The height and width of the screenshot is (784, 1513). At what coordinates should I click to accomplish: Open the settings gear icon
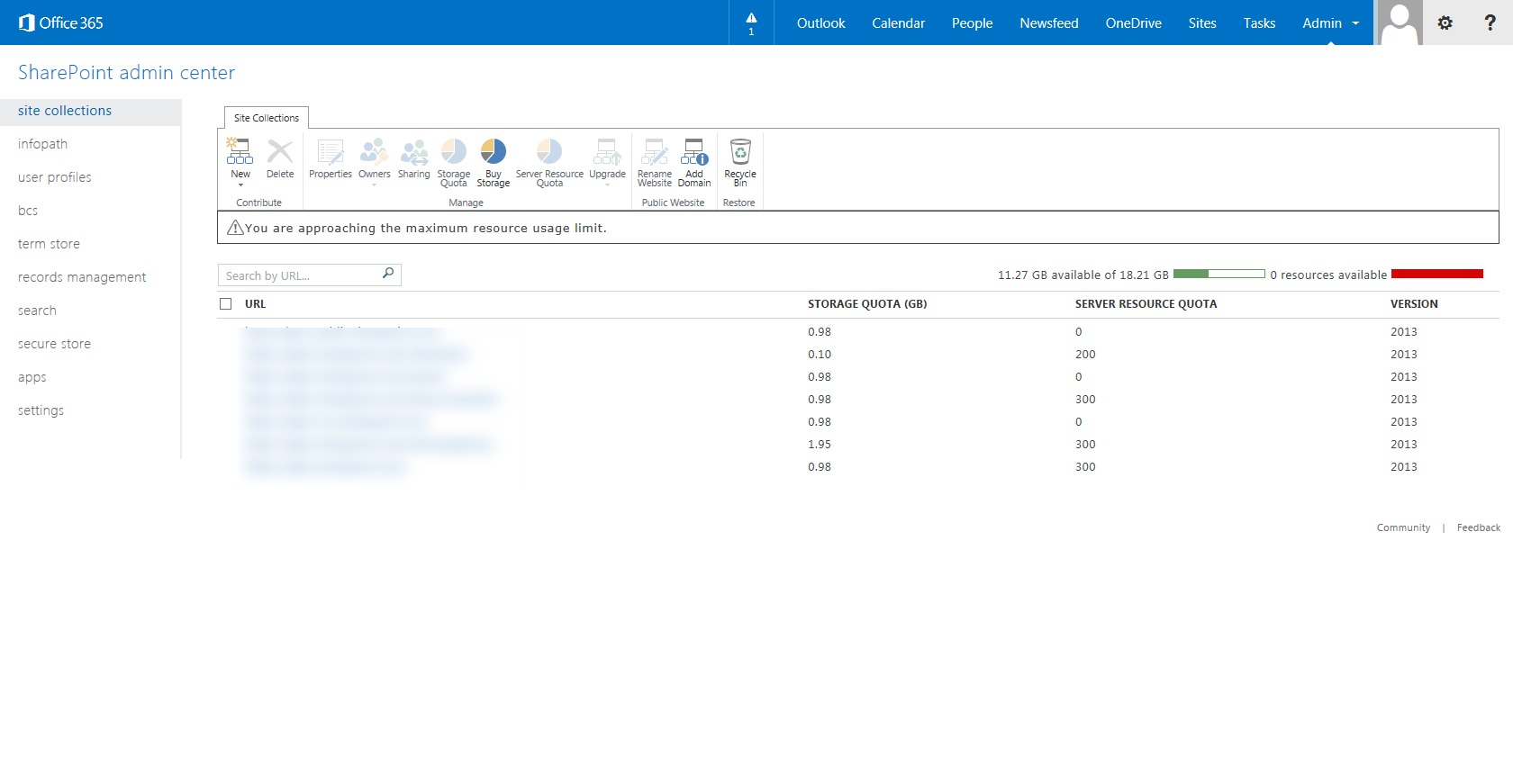tap(1445, 23)
